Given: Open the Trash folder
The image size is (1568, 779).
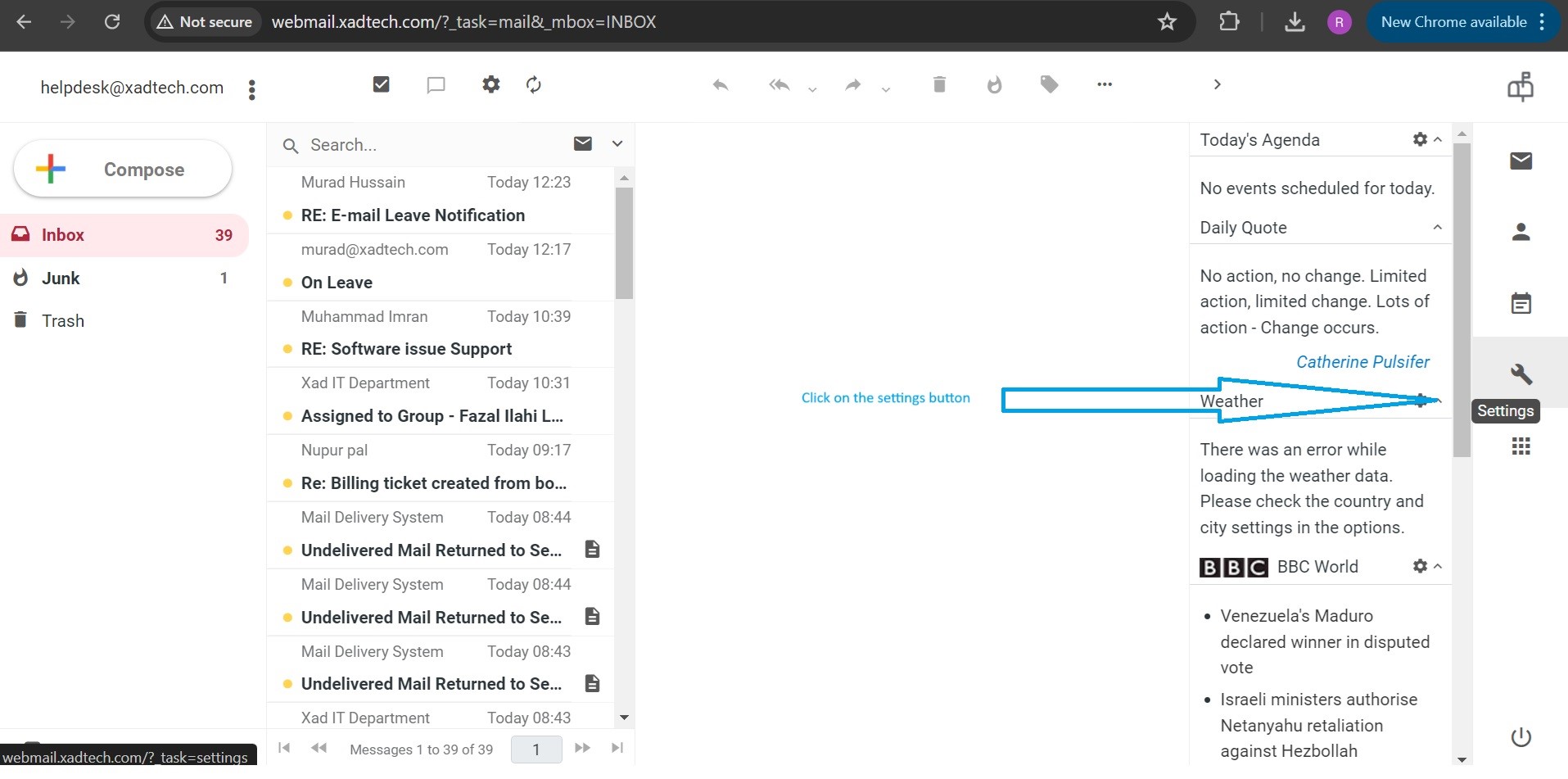Looking at the screenshot, I should pyautogui.click(x=63, y=321).
